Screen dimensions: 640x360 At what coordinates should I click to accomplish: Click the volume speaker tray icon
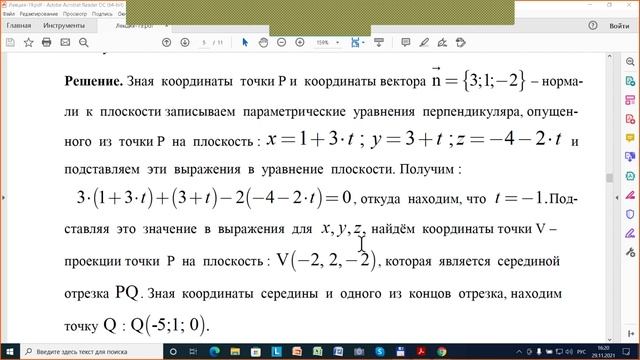point(569,351)
